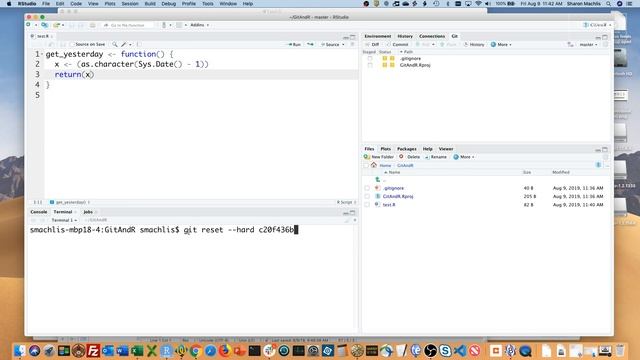Viewport: 640px width, 360px height.
Task: Maximize the source editor pane
Action: [x=353, y=37]
